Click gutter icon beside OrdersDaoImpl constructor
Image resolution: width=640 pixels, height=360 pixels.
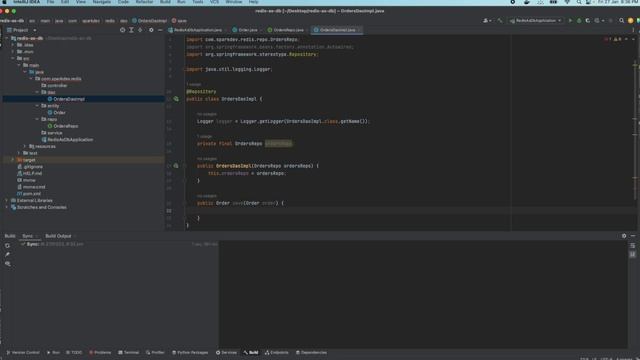tap(176, 166)
